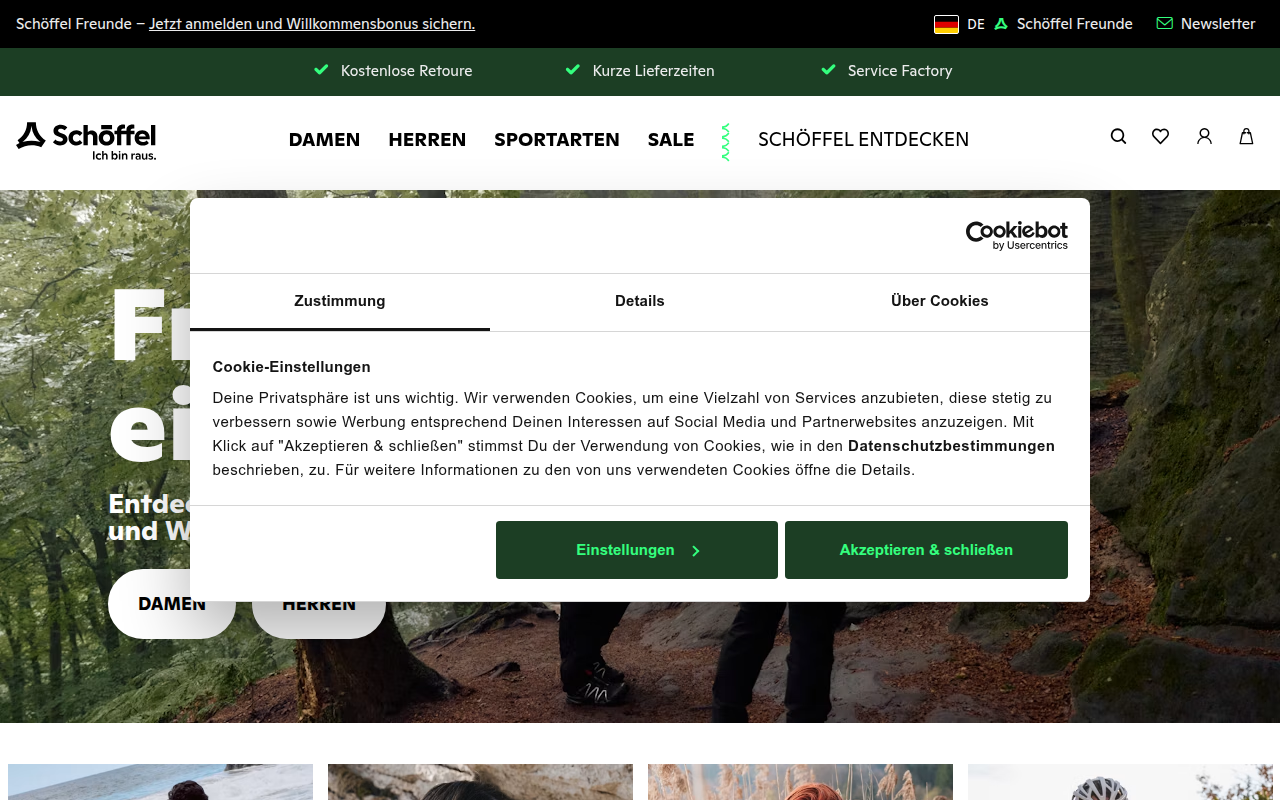Open the user account icon
Viewport: 1280px width, 800px height.
1204,136
